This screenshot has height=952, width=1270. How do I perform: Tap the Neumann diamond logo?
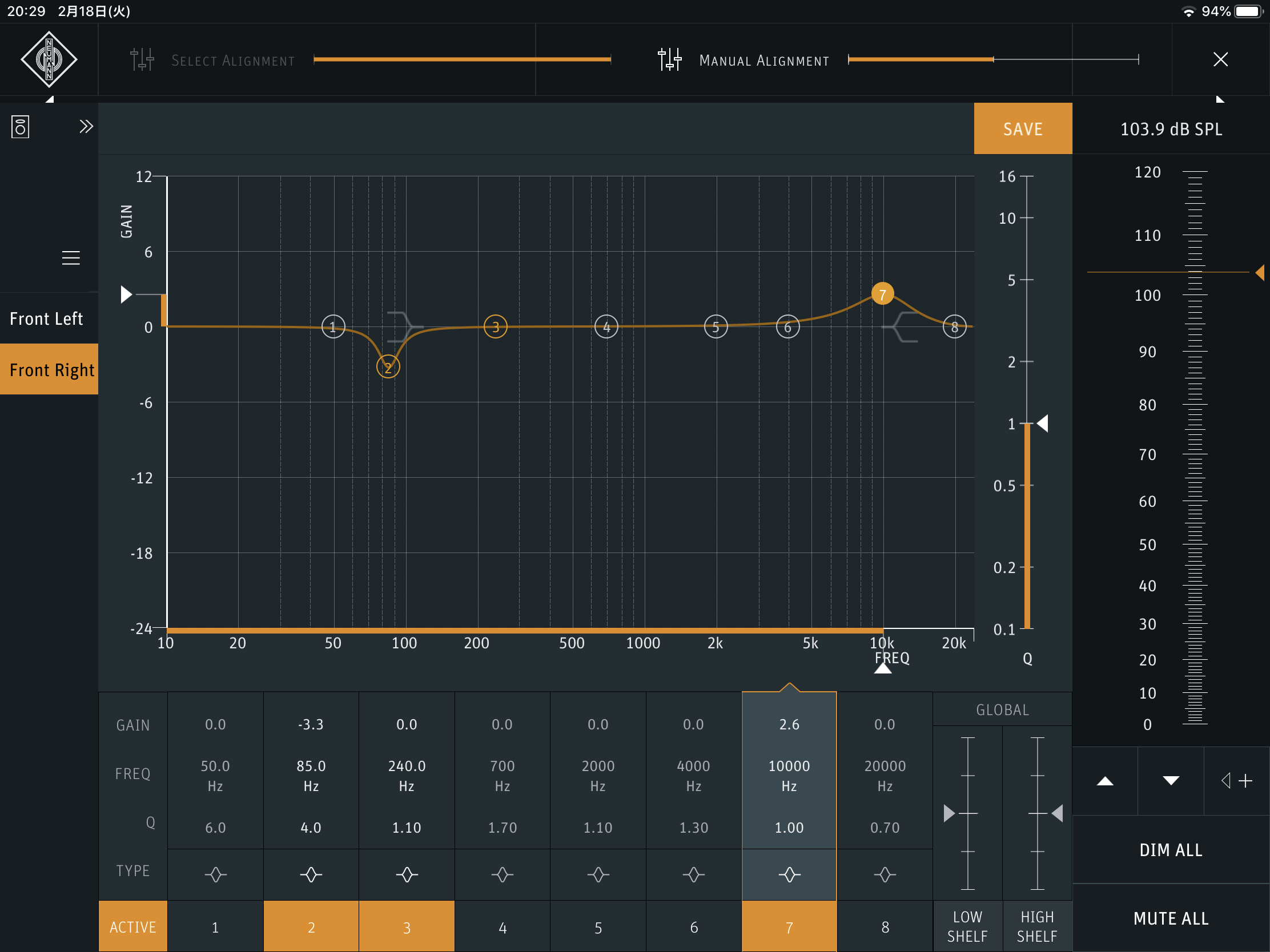[x=49, y=59]
